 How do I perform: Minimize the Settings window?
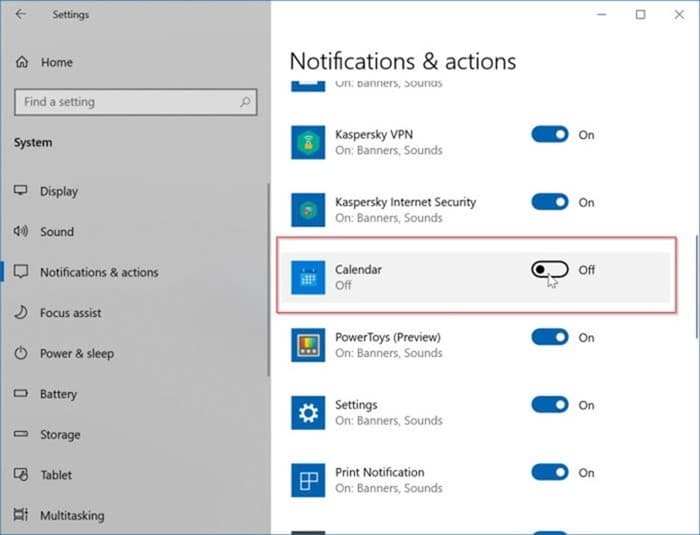(601, 15)
